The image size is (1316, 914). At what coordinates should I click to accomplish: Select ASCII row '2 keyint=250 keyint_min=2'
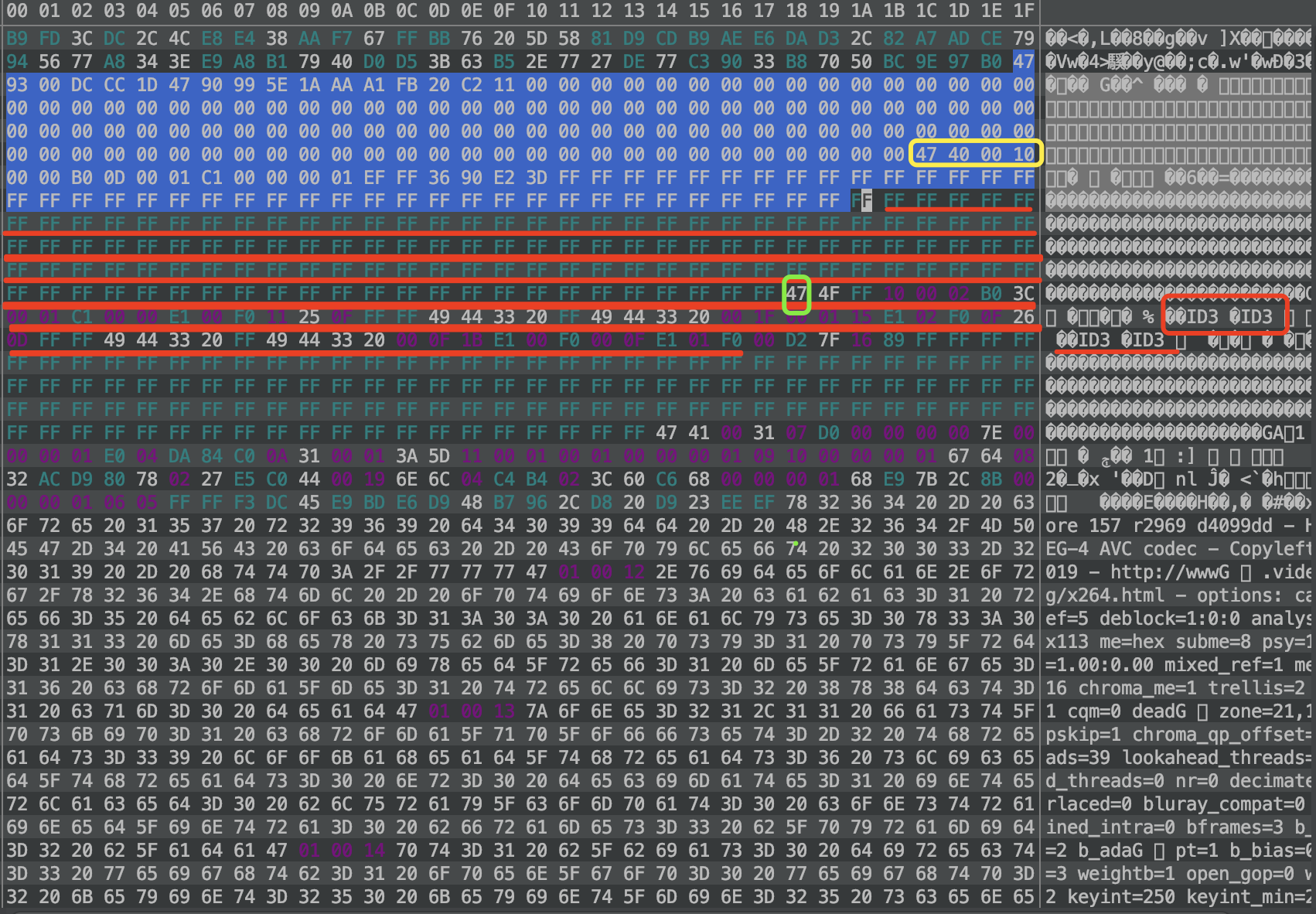click(x=1178, y=897)
